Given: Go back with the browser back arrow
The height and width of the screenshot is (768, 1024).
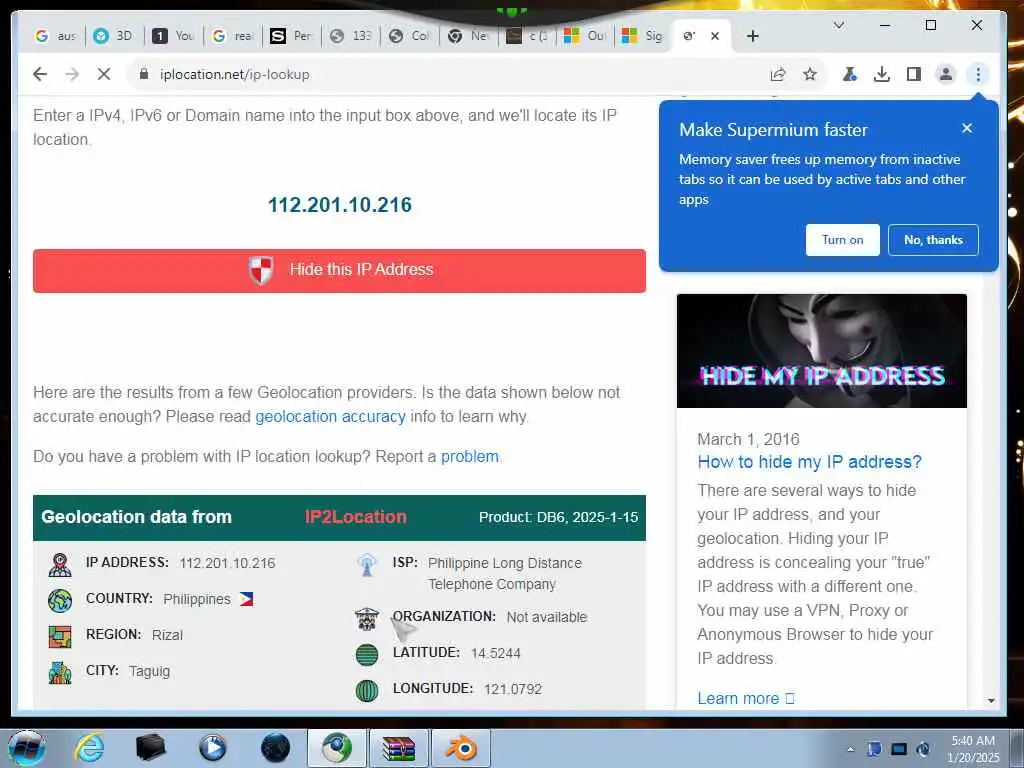Looking at the screenshot, I should pos(40,74).
